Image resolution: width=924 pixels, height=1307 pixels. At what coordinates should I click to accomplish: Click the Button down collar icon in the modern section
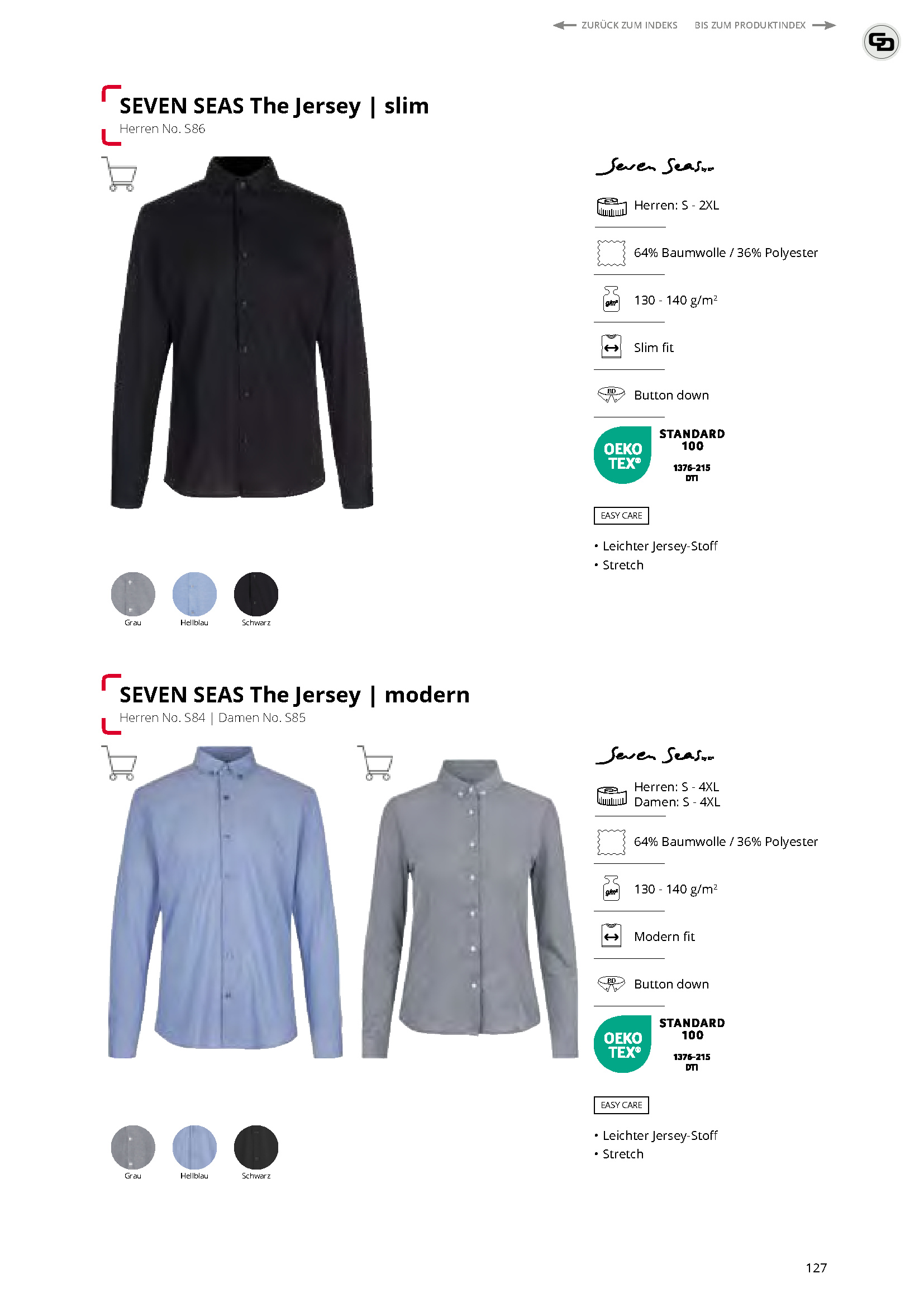(612, 984)
